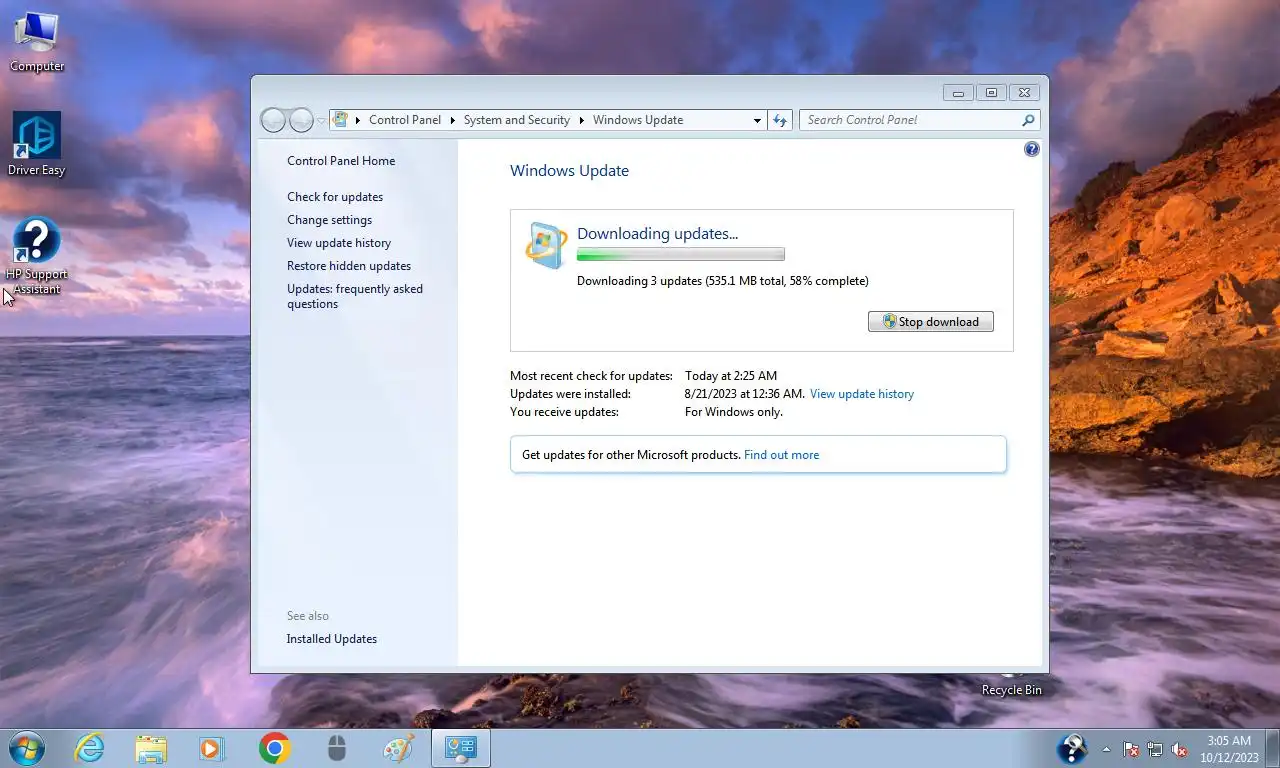Click the download progress bar
This screenshot has height=768, width=1280.
[680, 254]
